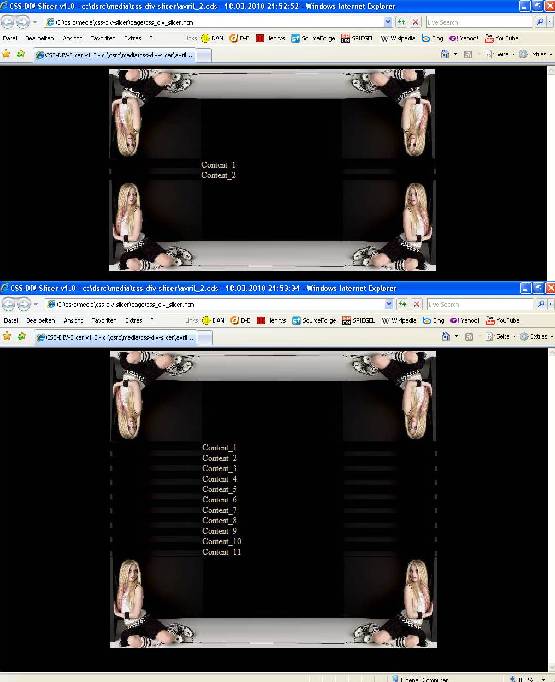The height and width of the screenshot is (682, 555).
Task: Open search provider dropdown in the lower window
Action: pos(550,304)
